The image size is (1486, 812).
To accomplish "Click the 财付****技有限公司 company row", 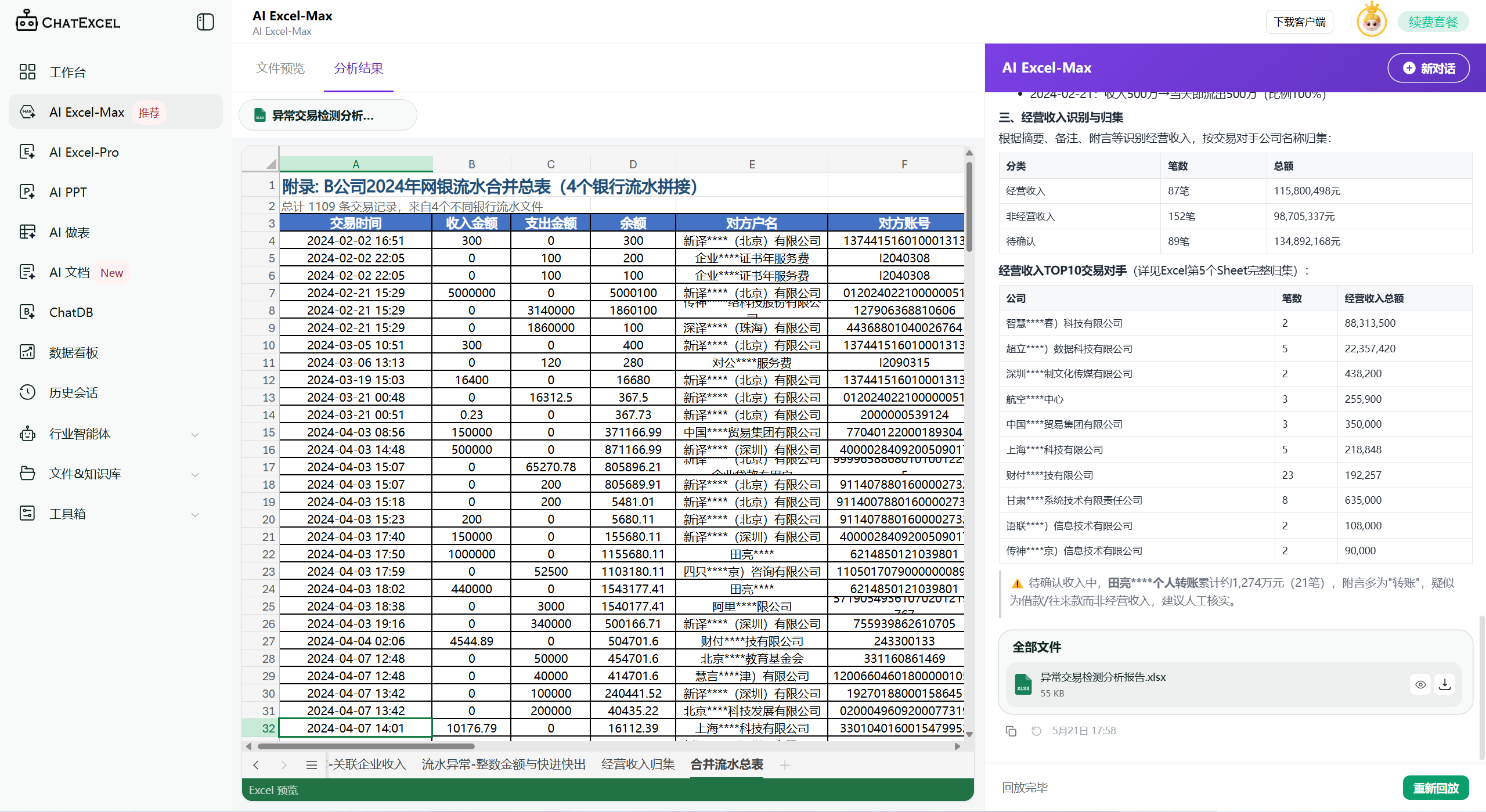I will point(1235,475).
